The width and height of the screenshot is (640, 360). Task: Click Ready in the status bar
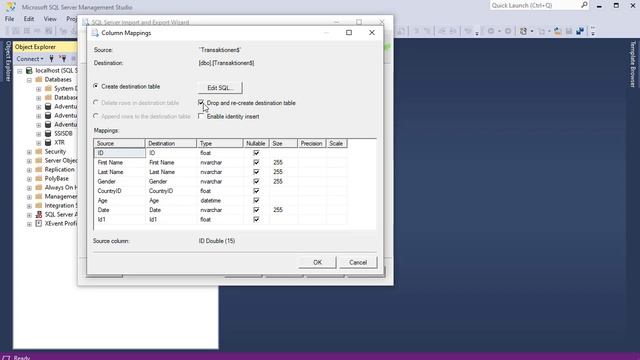coord(22,357)
